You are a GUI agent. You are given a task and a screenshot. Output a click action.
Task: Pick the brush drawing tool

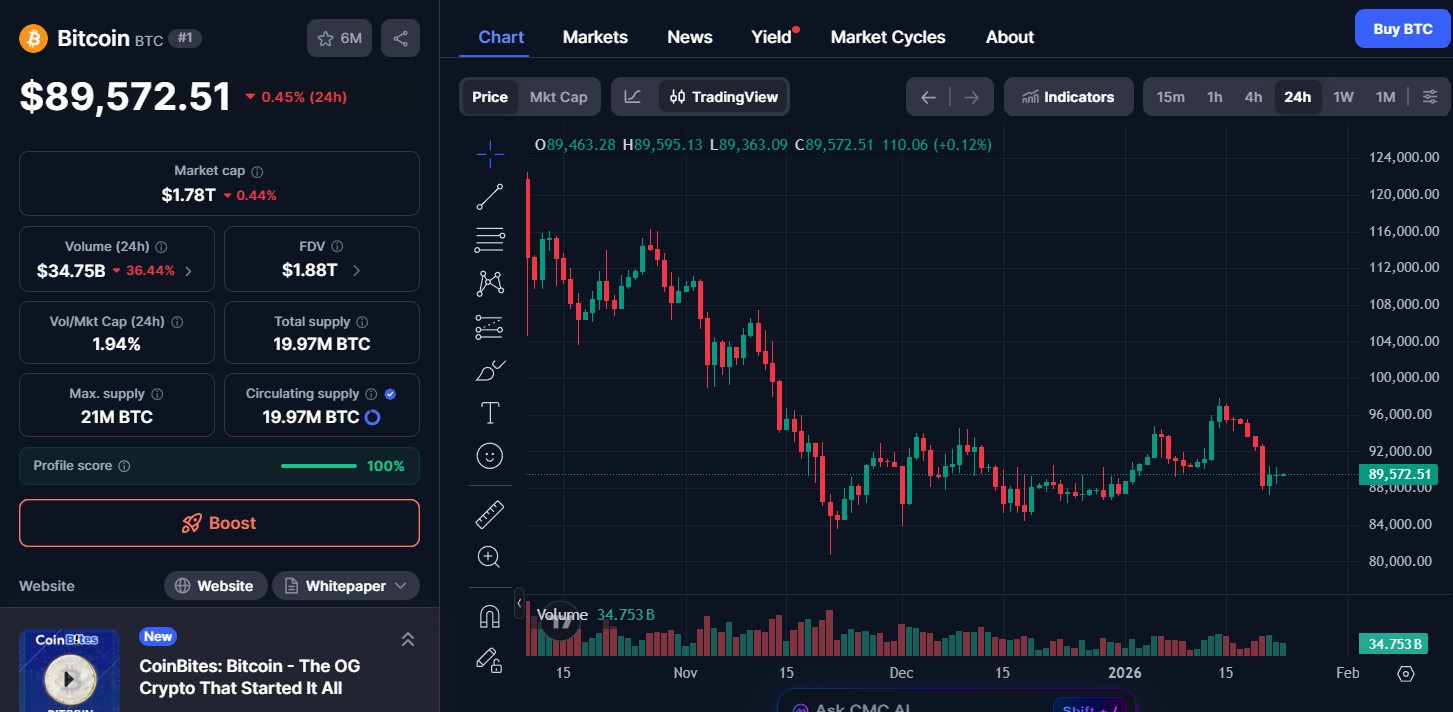pyautogui.click(x=489, y=369)
